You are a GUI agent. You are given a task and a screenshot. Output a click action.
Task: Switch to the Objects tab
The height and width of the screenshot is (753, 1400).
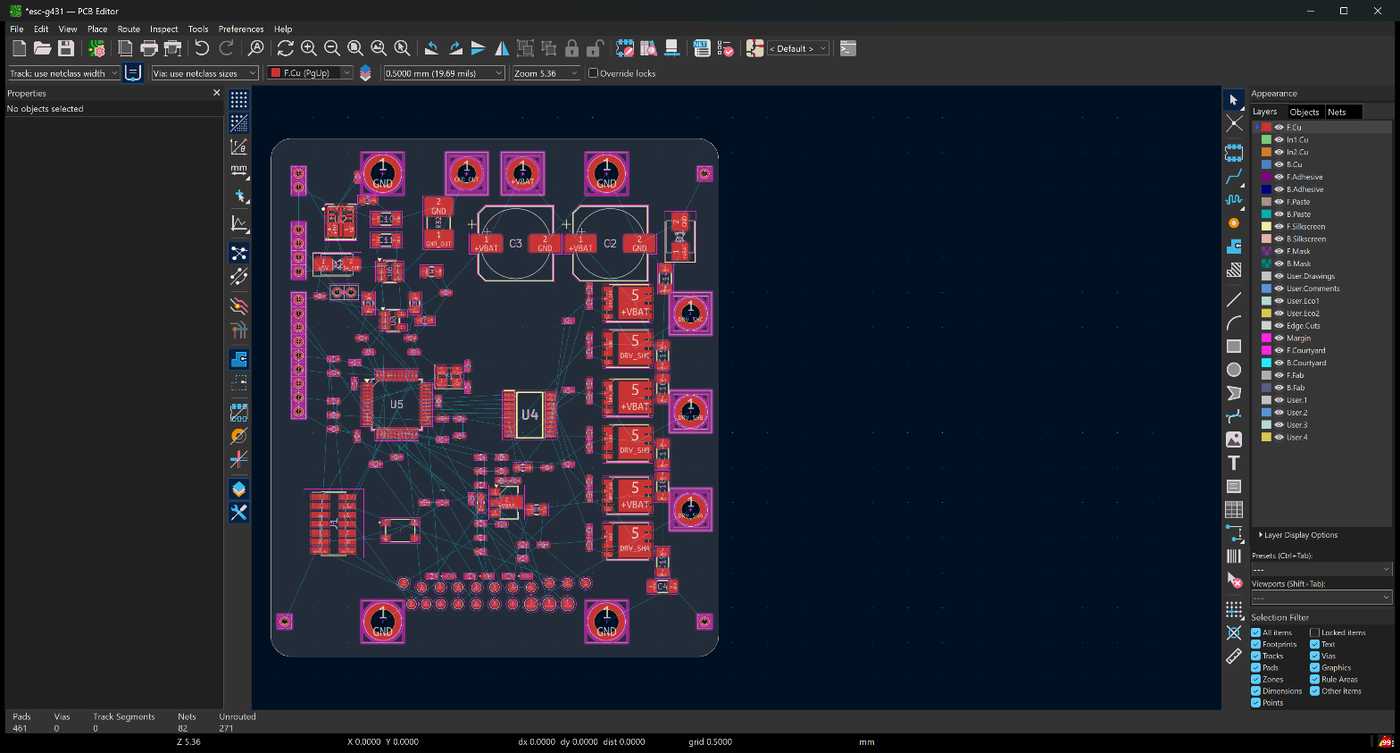pyautogui.click(x=1304, y=112)
